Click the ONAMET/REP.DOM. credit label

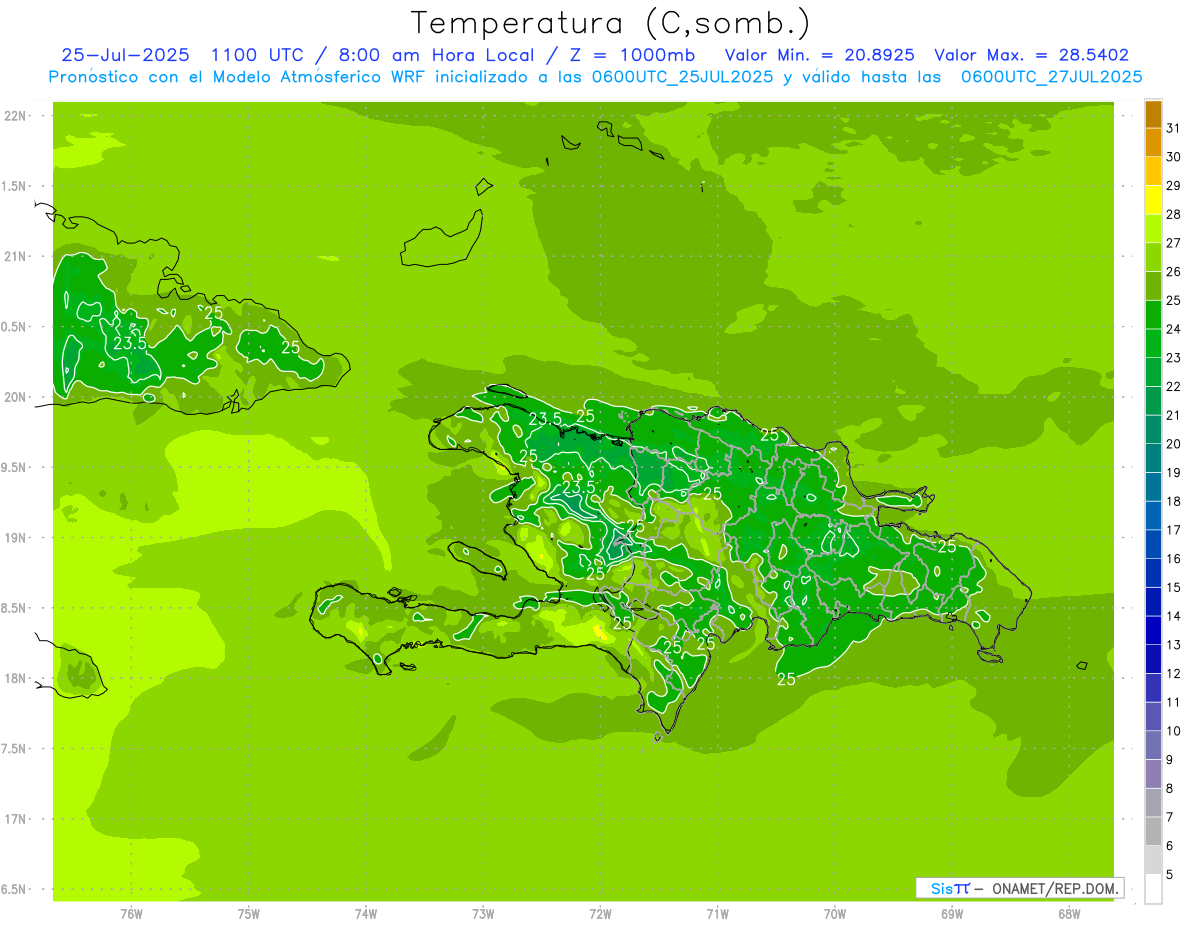(1055, 888)
